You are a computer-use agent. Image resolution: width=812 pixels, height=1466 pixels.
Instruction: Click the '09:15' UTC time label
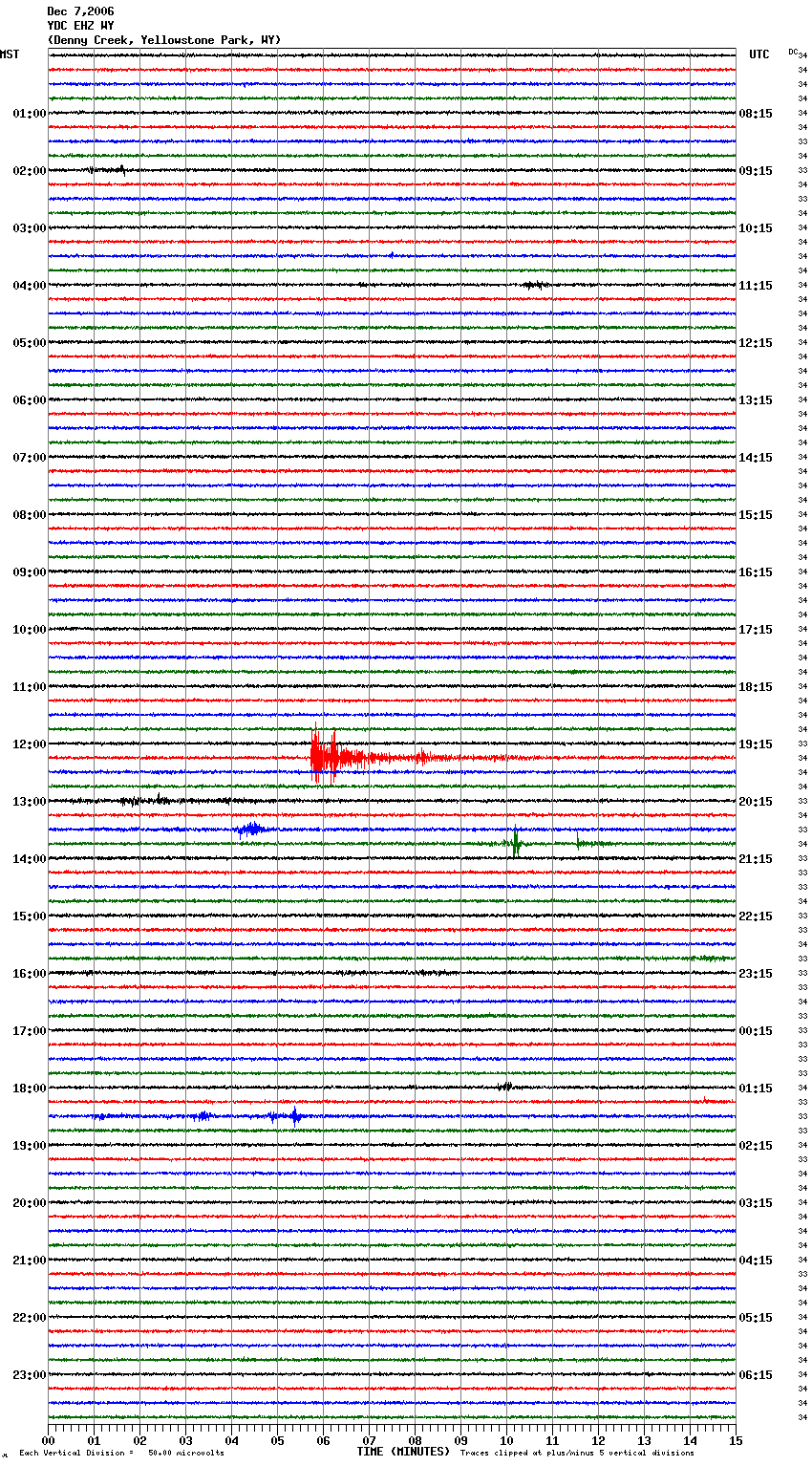[756, 171]
